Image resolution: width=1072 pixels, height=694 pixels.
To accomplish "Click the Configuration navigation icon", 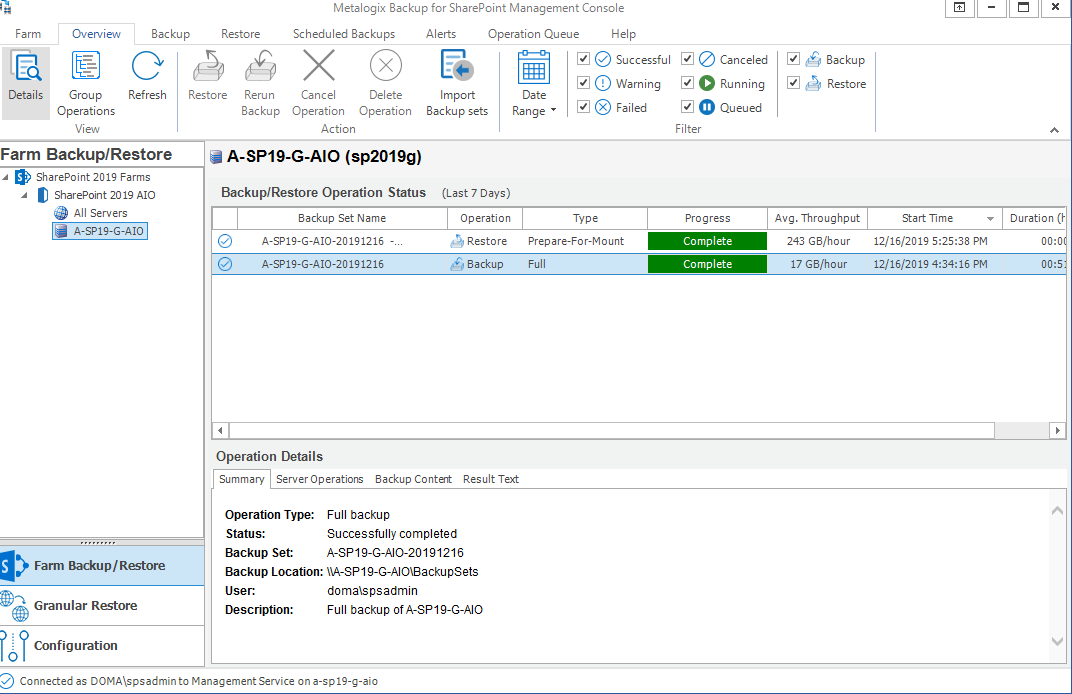I will tap(14, 645).
